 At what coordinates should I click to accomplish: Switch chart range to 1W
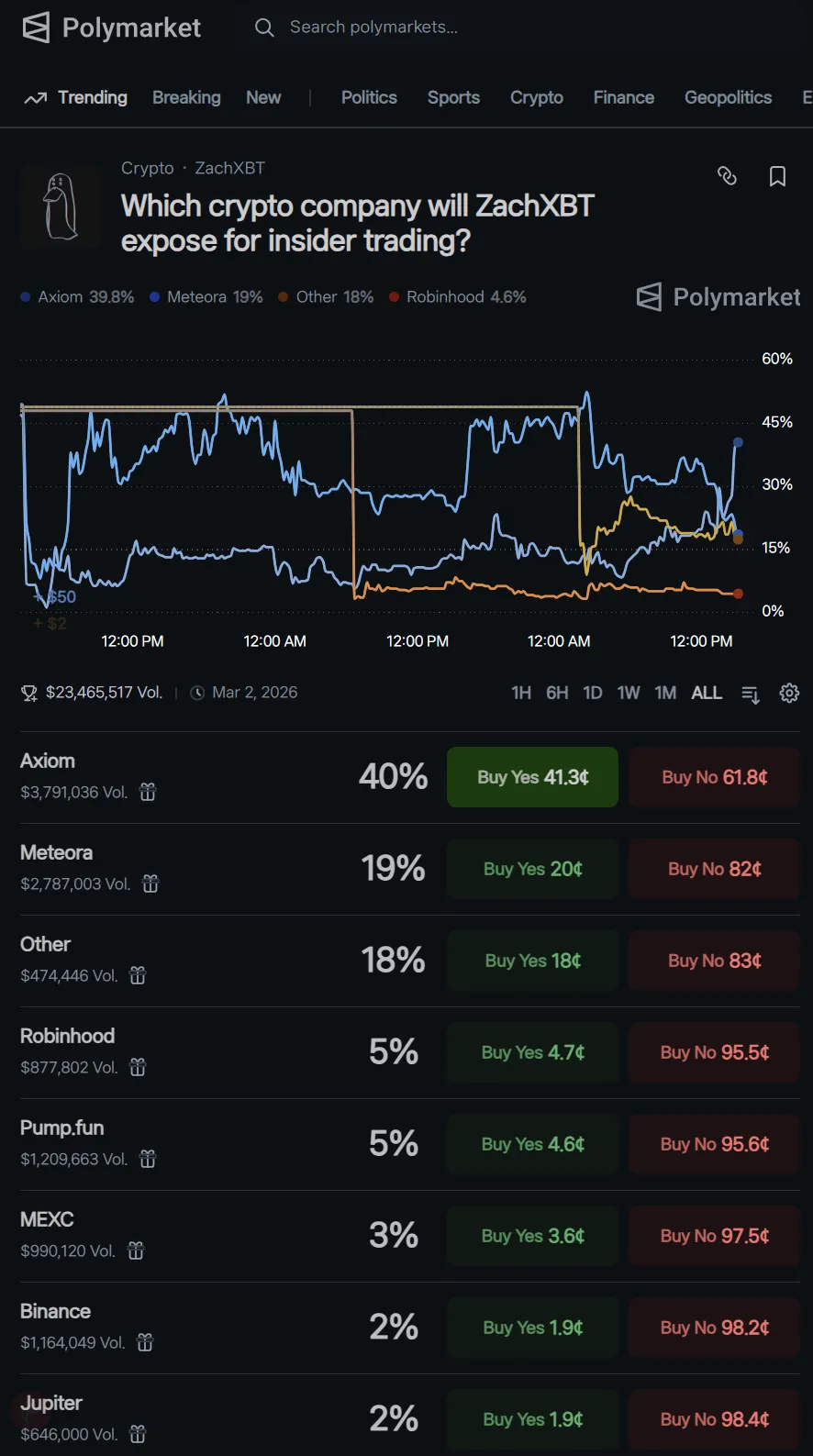(x=629, y=693)
